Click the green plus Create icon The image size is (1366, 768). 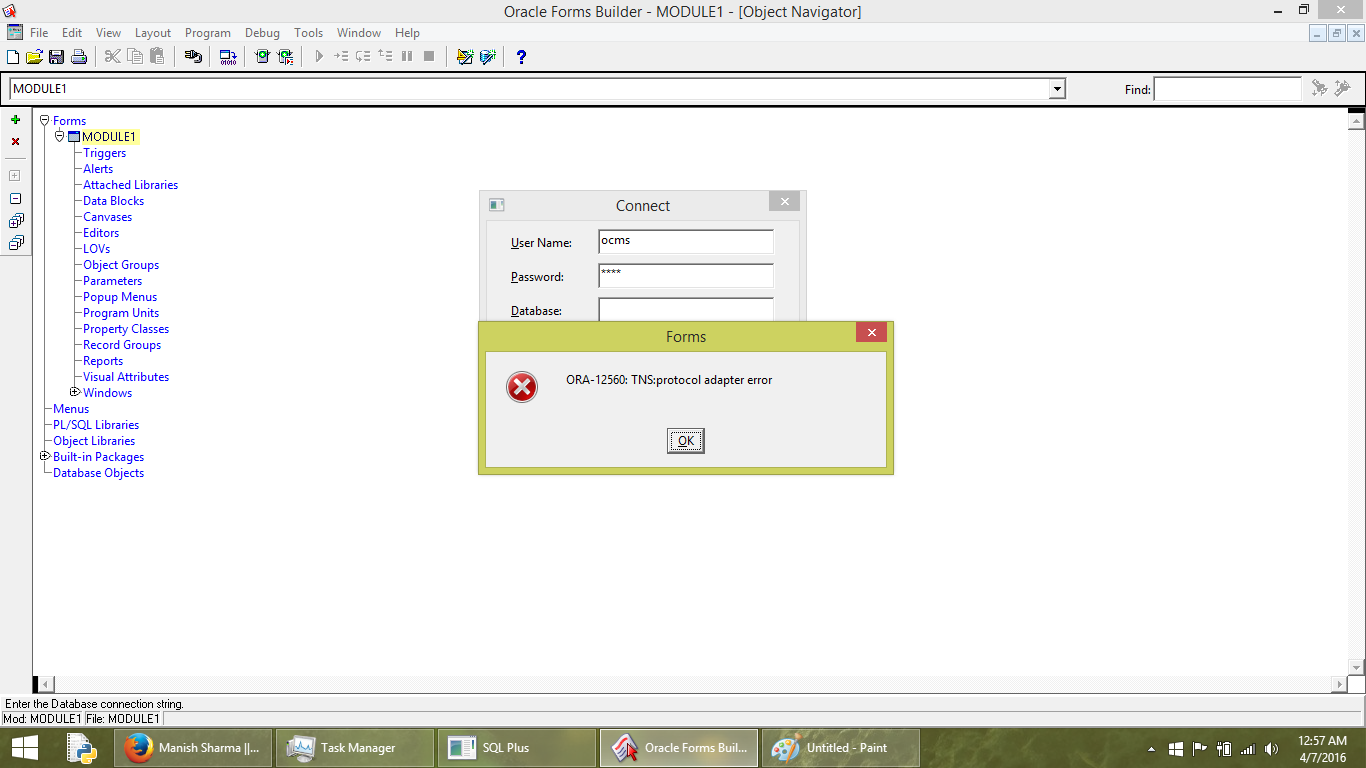click(x=15, y=120)
